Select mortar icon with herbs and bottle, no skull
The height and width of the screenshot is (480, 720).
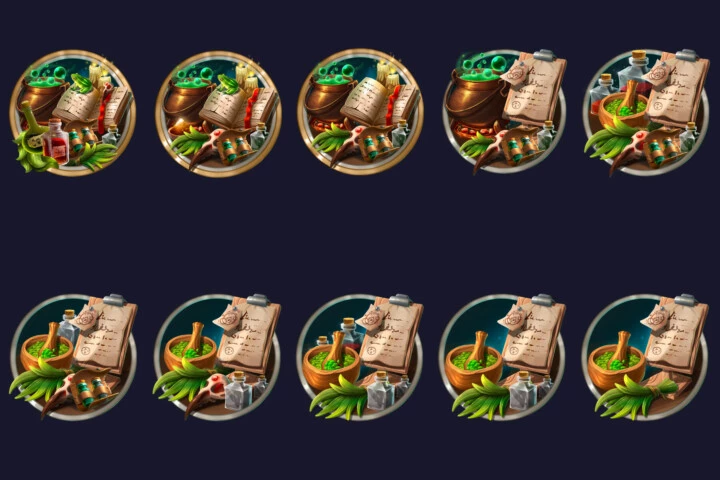503,357
